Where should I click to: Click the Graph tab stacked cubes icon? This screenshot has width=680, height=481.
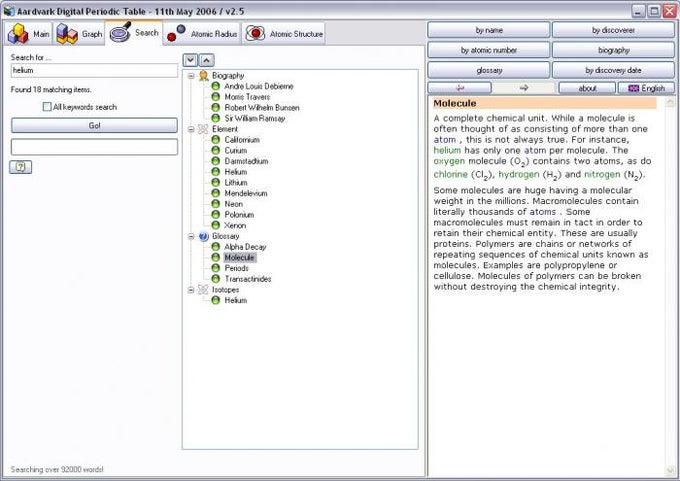(x=67, y=34)
